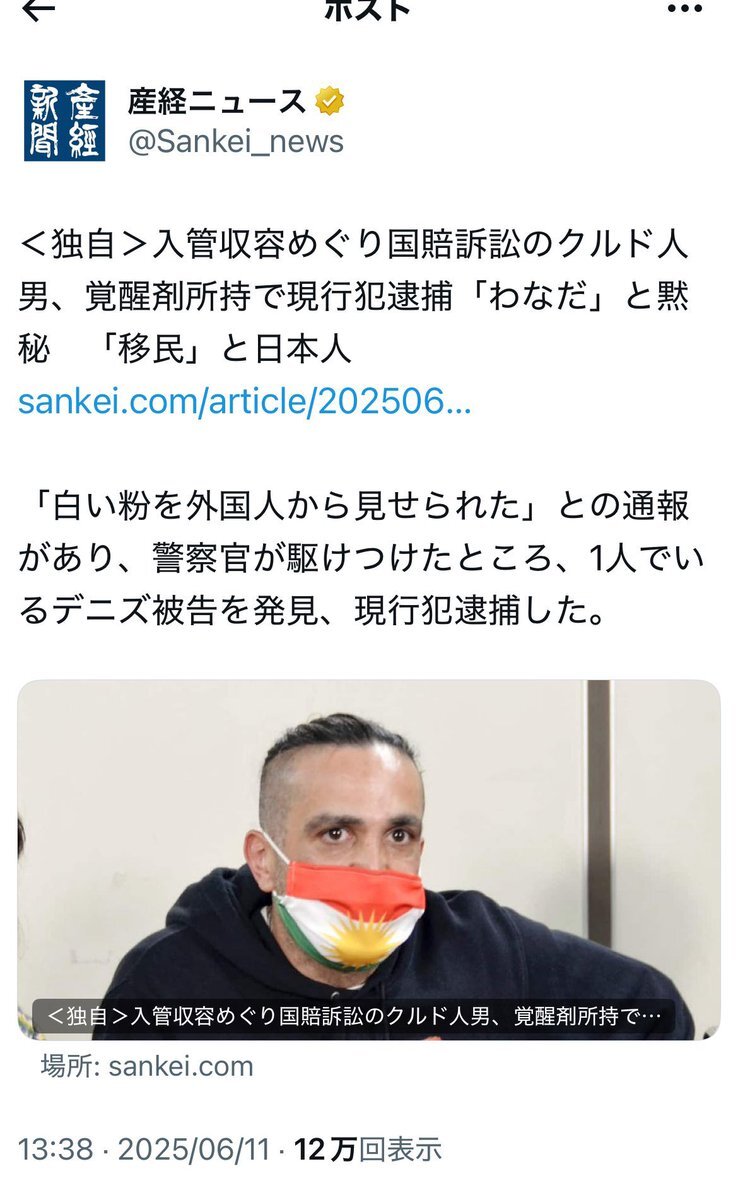This screenshot has height=1200, width=738.
Task: Tap the 13:38 timestamp
Action: (x=55, y=1150)
